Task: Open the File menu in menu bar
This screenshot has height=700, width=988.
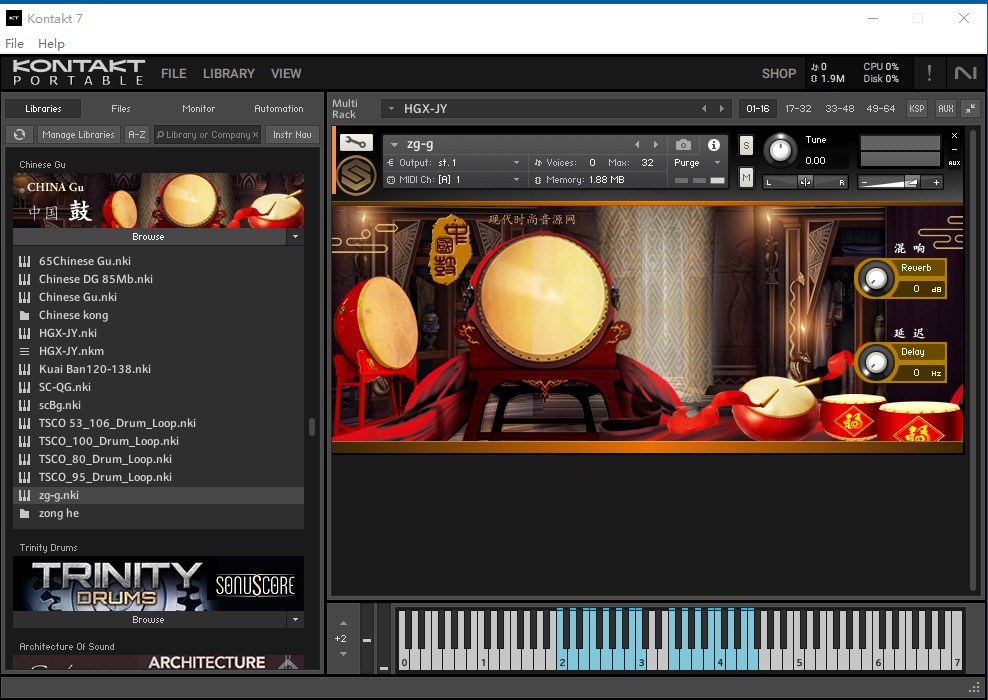Action: click(x=14, y=43)
